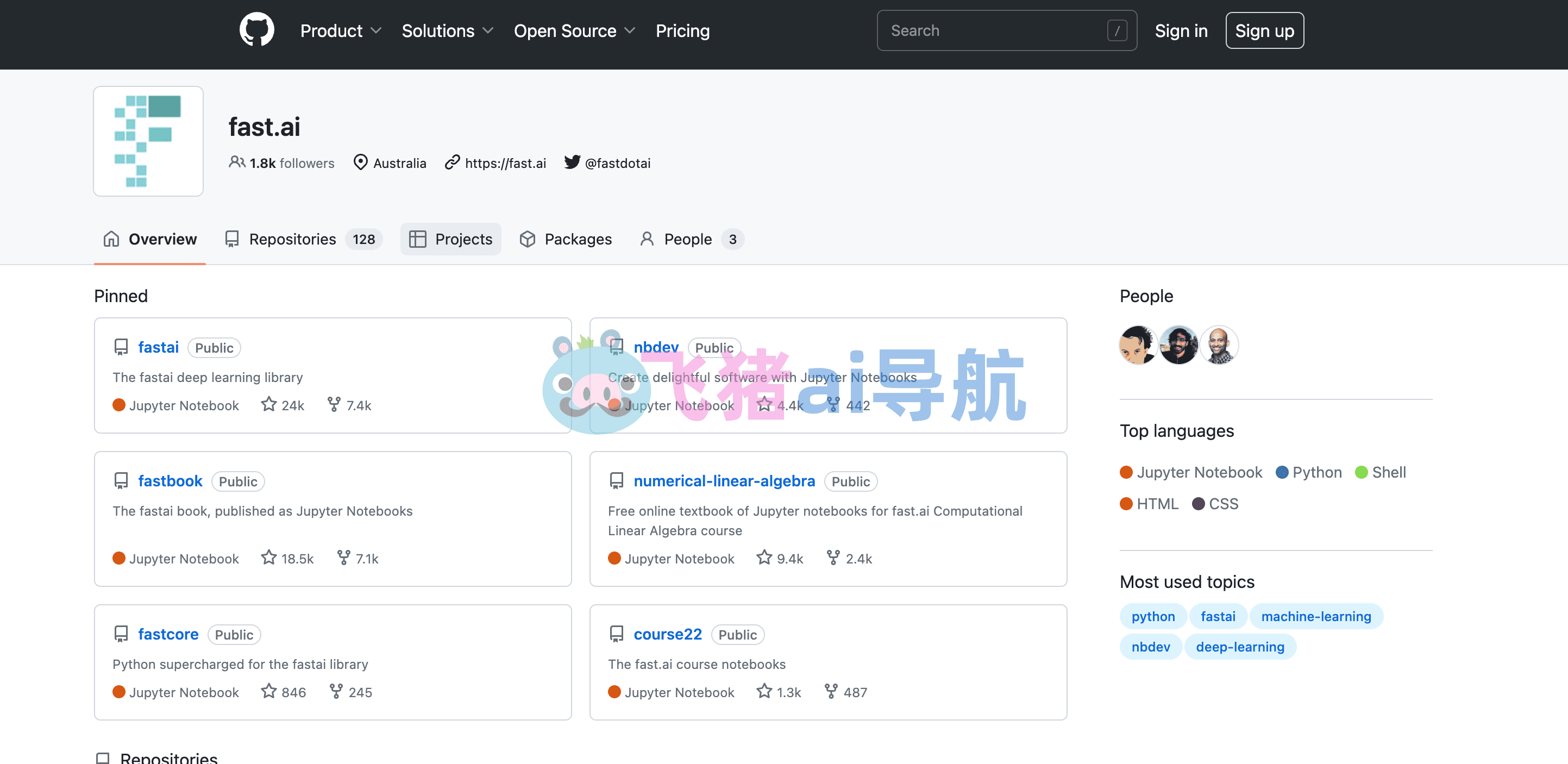
Task: Click the deep-learning topic tag
Action: tap(1240, 647)
